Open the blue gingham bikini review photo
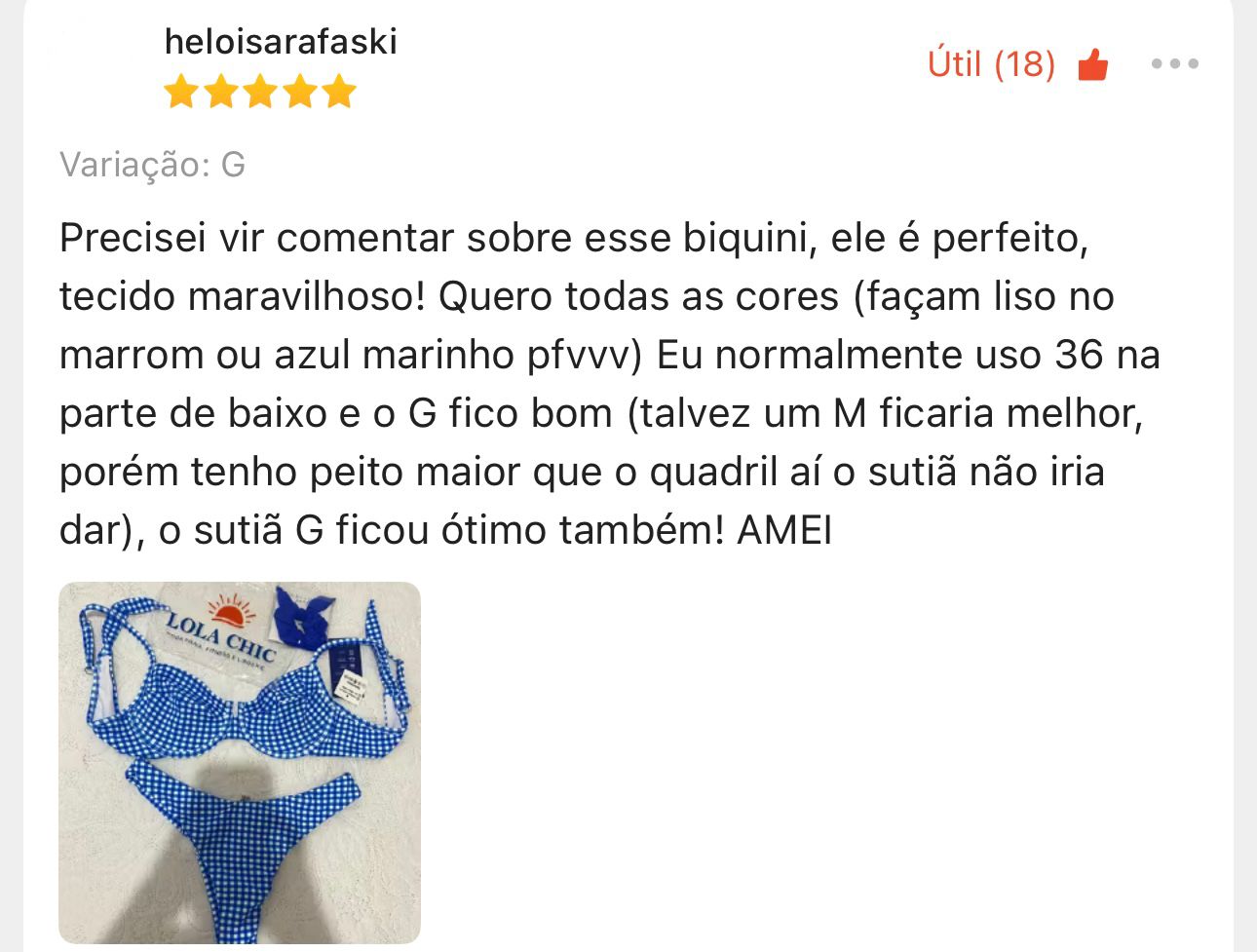 240,763
